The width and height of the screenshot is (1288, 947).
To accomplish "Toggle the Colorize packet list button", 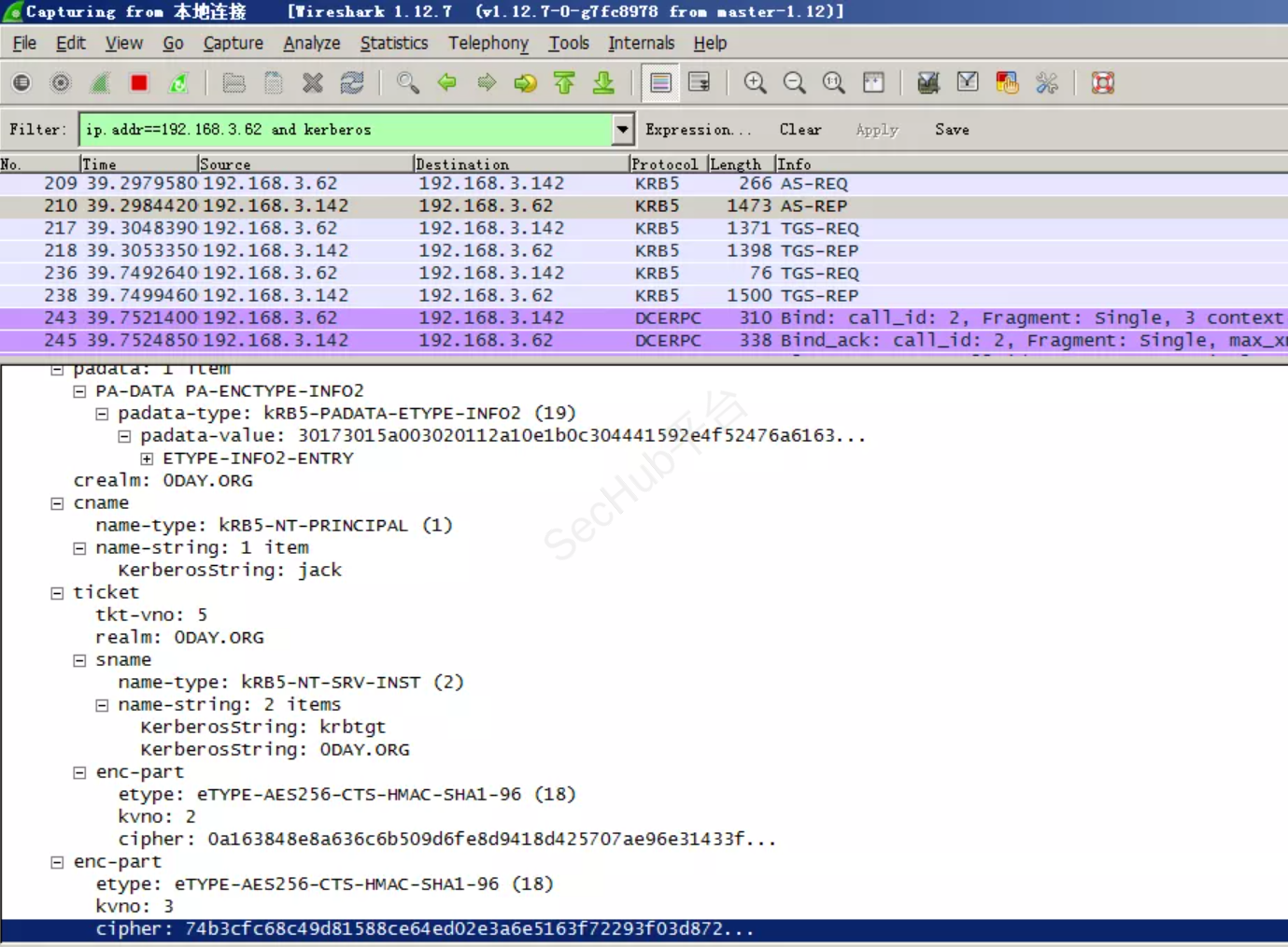I will pos(660,83).
